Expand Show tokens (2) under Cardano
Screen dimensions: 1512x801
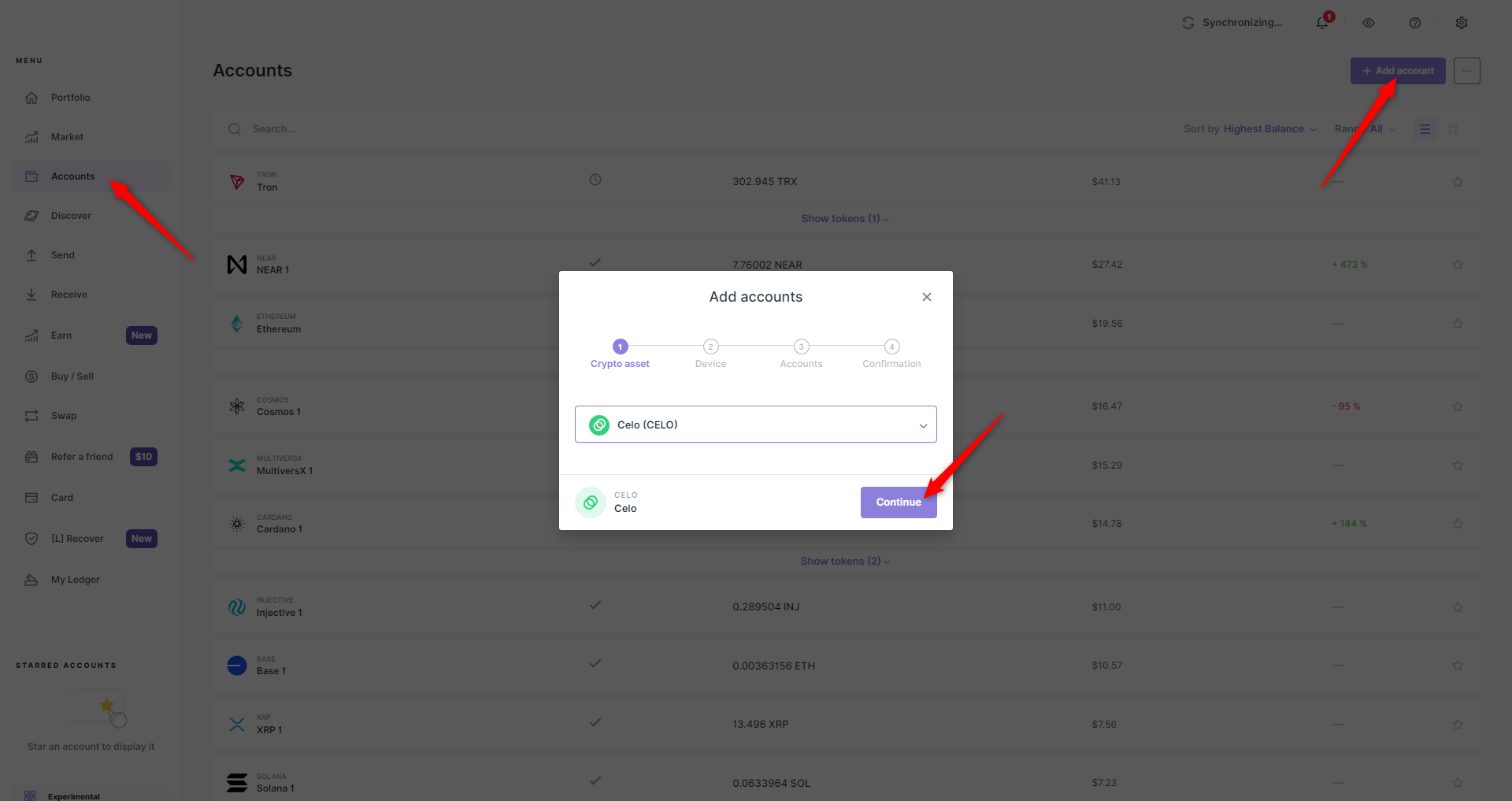[x=845, y=562]
